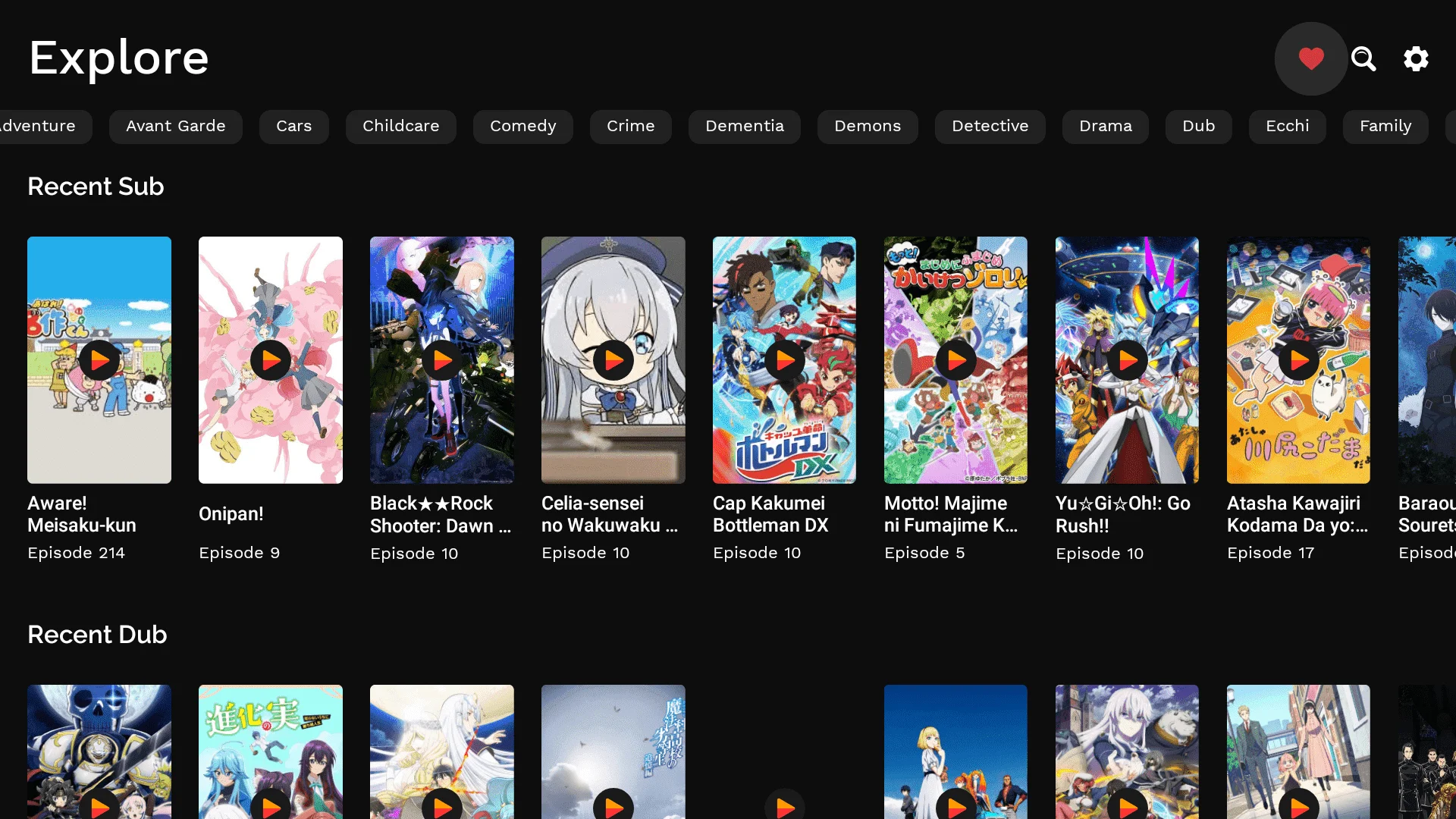Image resolution: width=1456 pixels, height=819 pixels.
Task: Choose the Comedy genre chip
Action: (522, 126)
